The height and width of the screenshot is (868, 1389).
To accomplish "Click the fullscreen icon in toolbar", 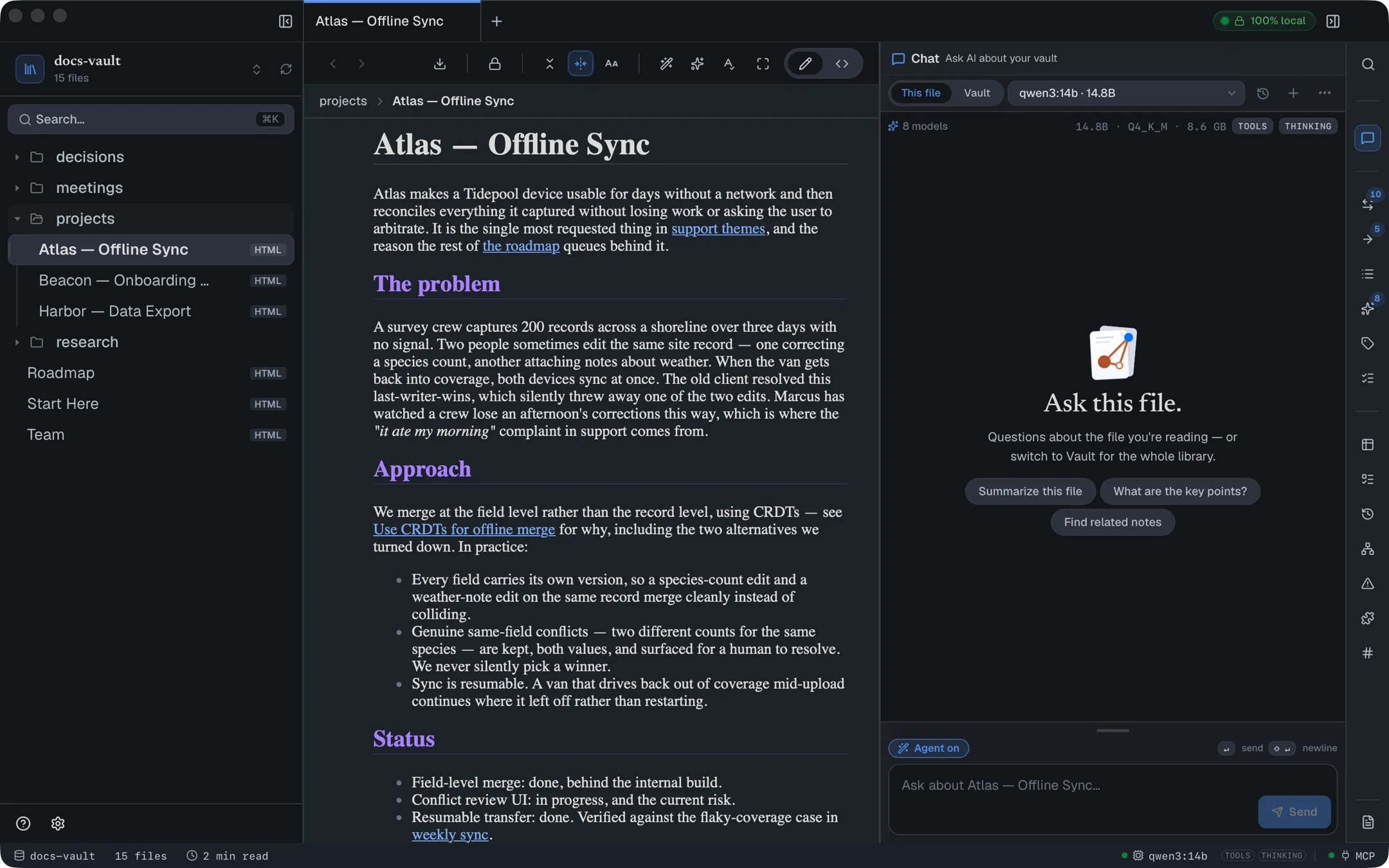I will (763, 64).
